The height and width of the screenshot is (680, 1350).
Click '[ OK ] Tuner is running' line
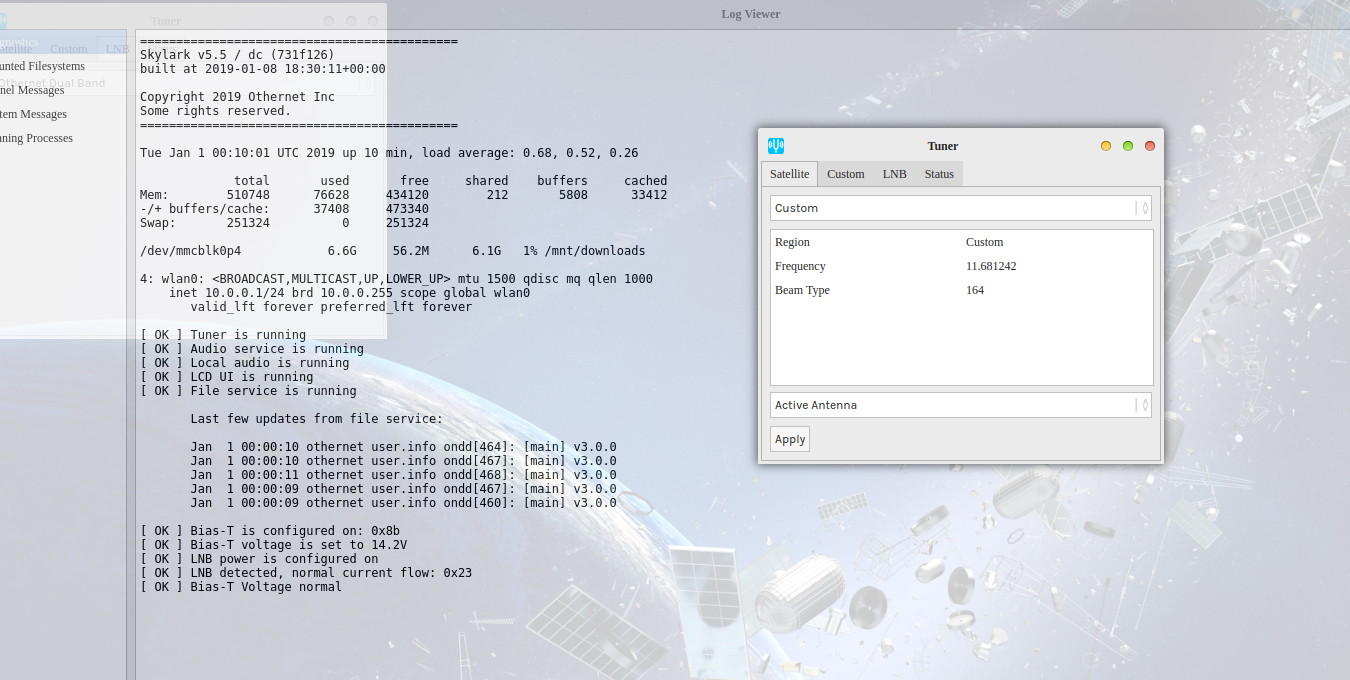[223, 335]
